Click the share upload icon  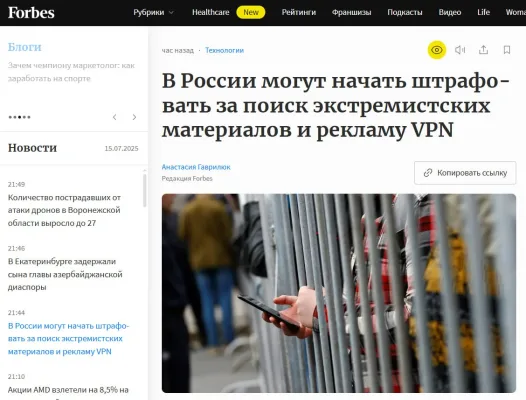(483, 50)
